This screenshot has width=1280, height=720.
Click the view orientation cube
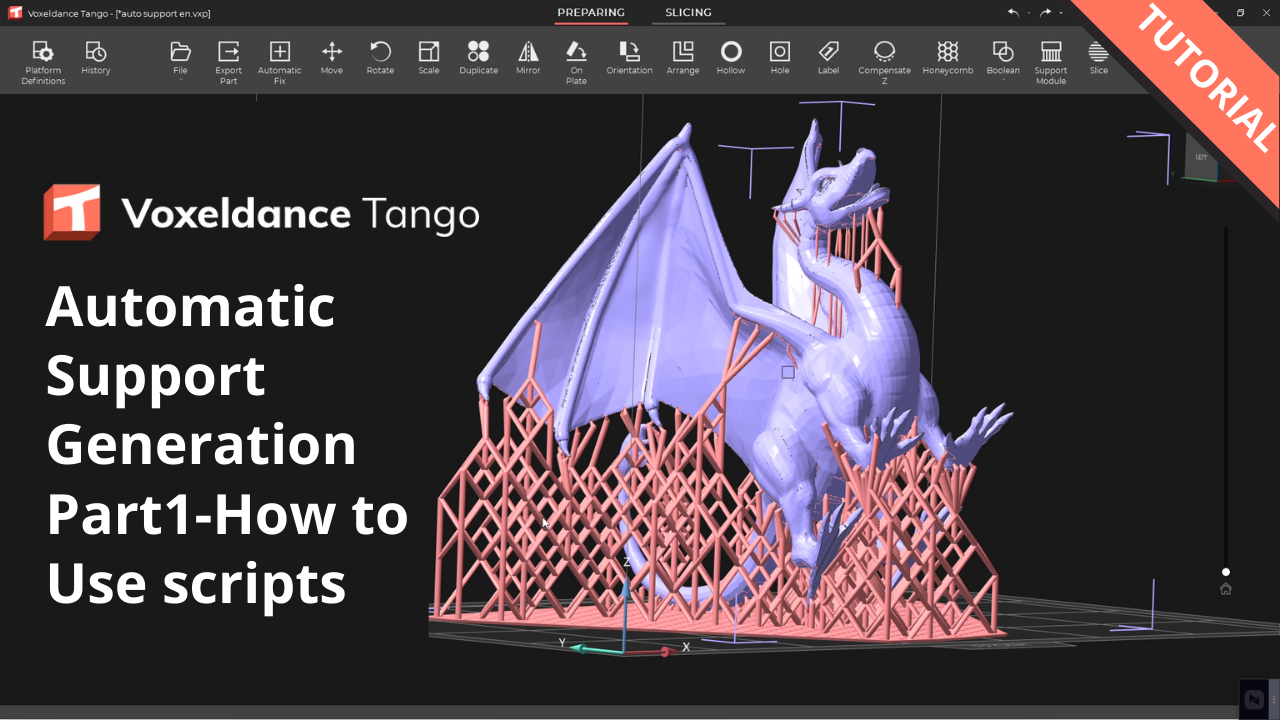(1202, 158)
